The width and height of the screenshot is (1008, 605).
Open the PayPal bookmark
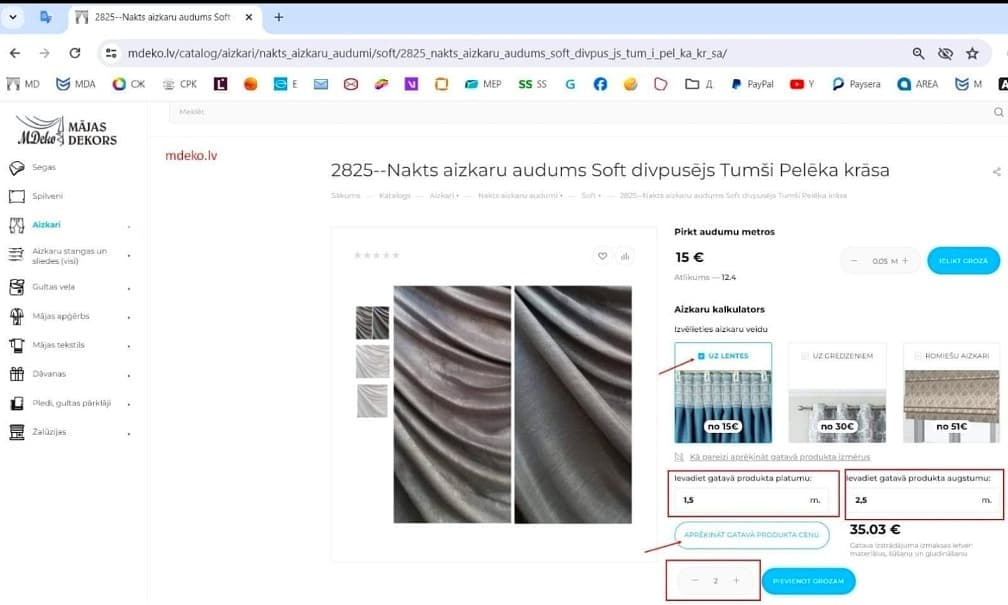click(752, 84)
